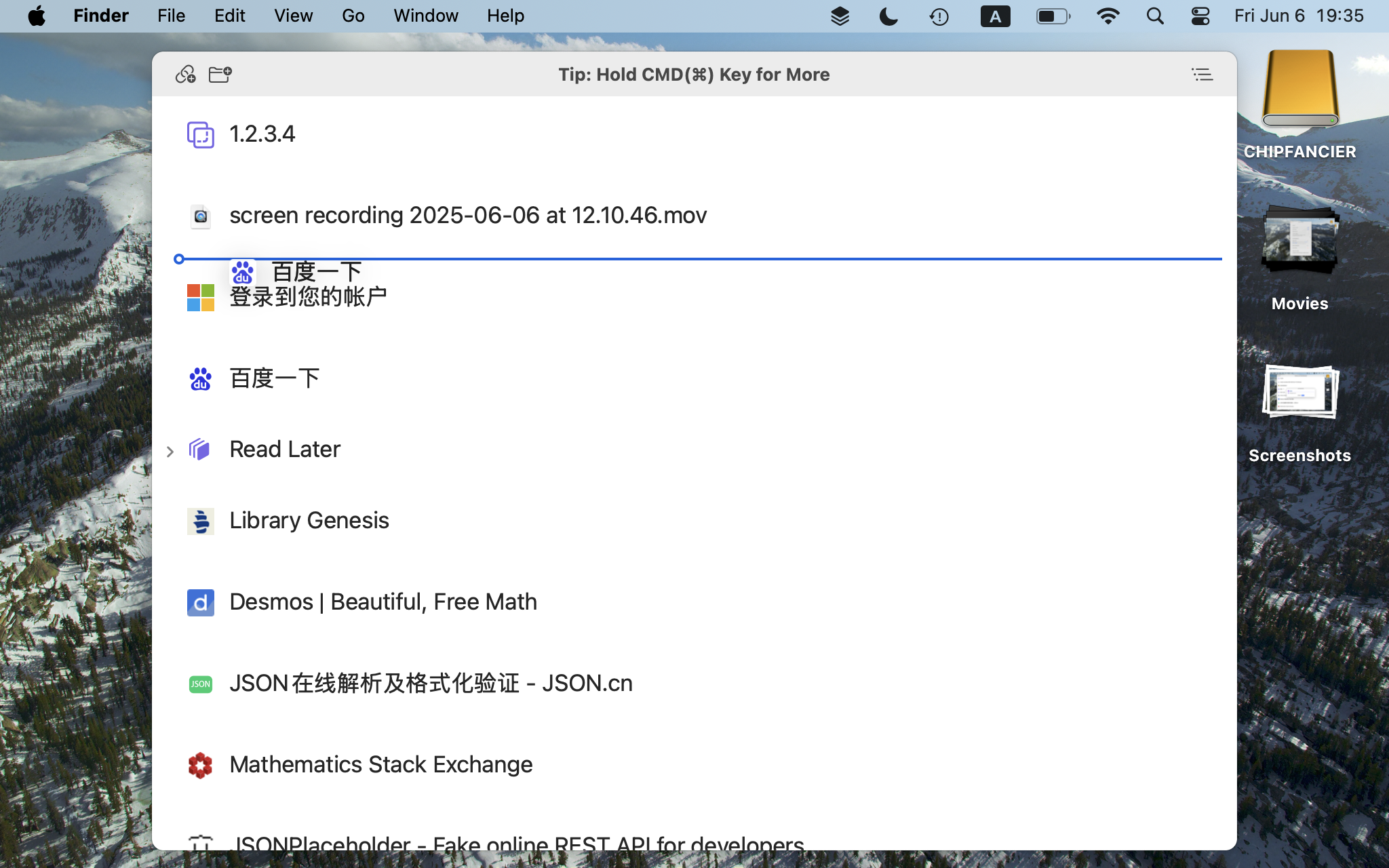Click the 1.2.3.4 item icon
Image resolution: width=1389 pixels, height=868 pixels.
point(200,134)
